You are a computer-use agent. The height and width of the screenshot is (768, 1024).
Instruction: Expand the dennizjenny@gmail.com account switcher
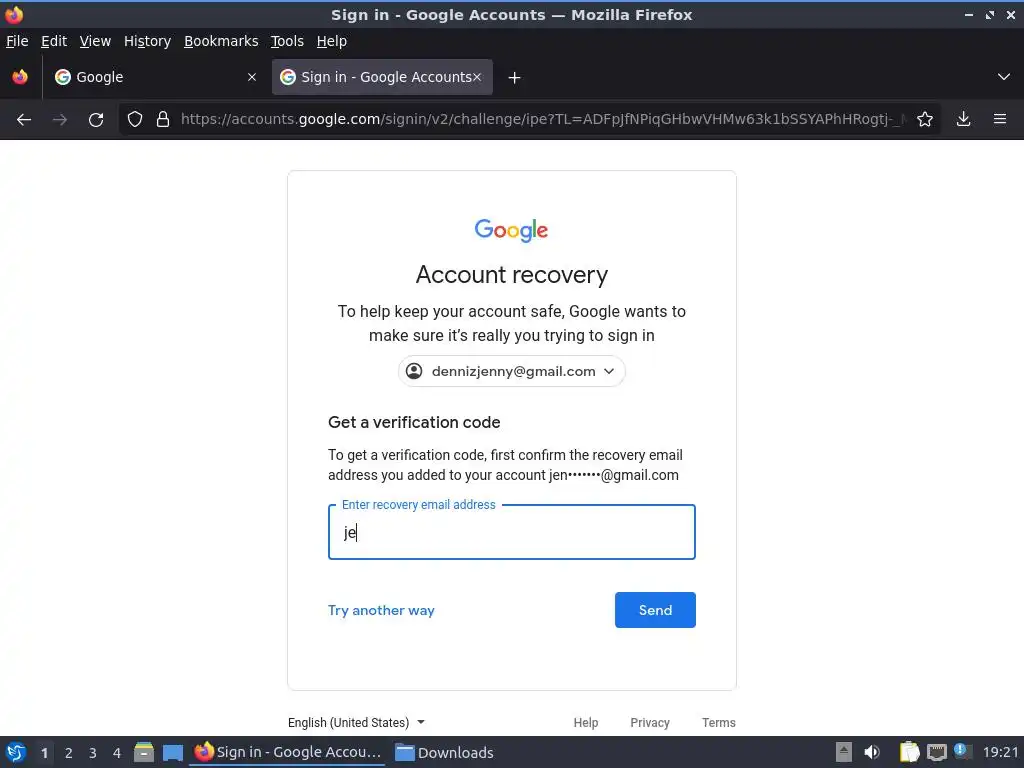511,371
